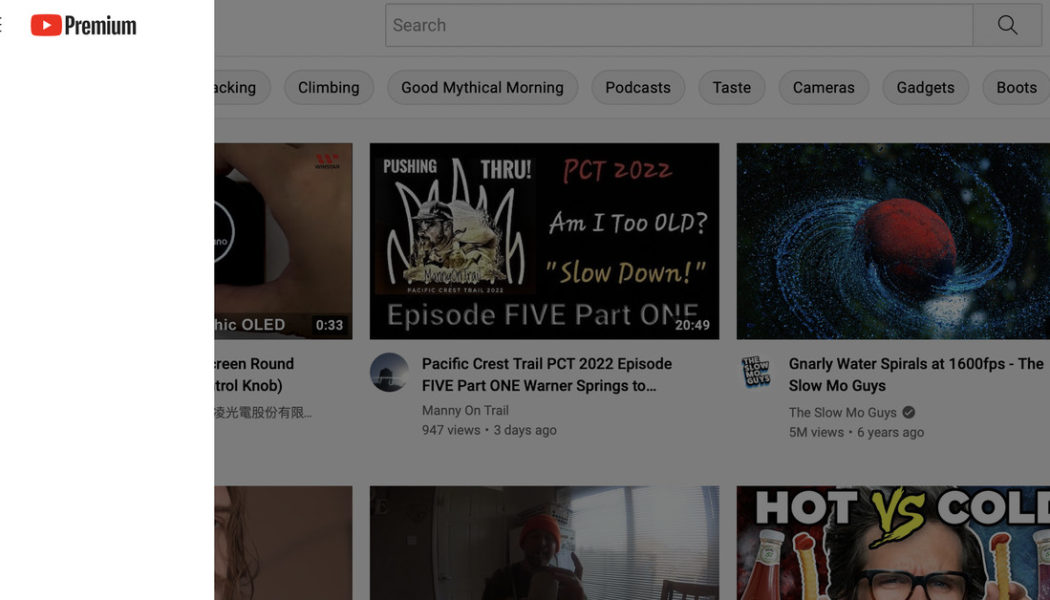Click the verified badge beside The Slow Mo Guys
This screenshot has height=600, width=1050.
point(907,412)
